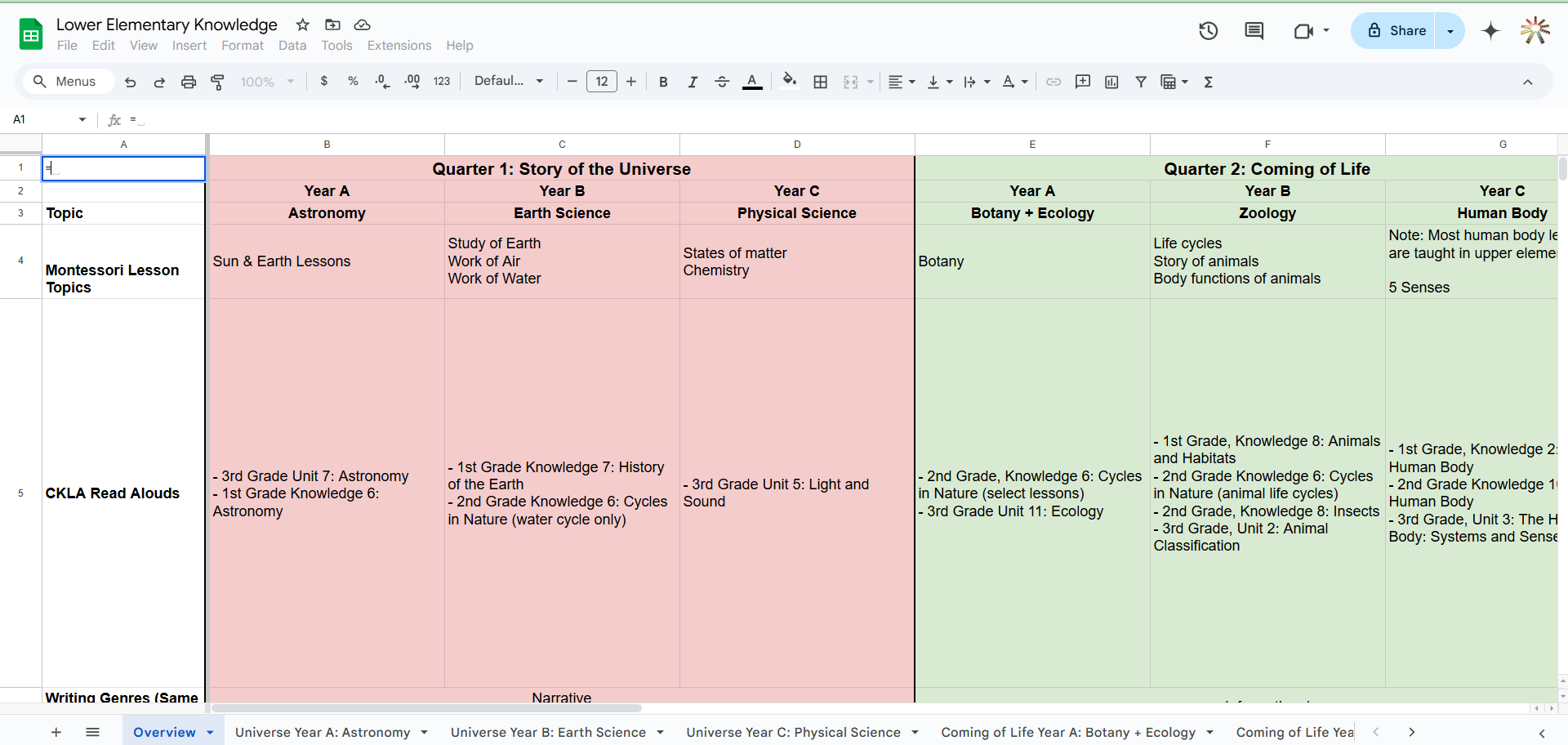
Task: Insert a link using toolbar icon
Action: [x=1053, y=82]
